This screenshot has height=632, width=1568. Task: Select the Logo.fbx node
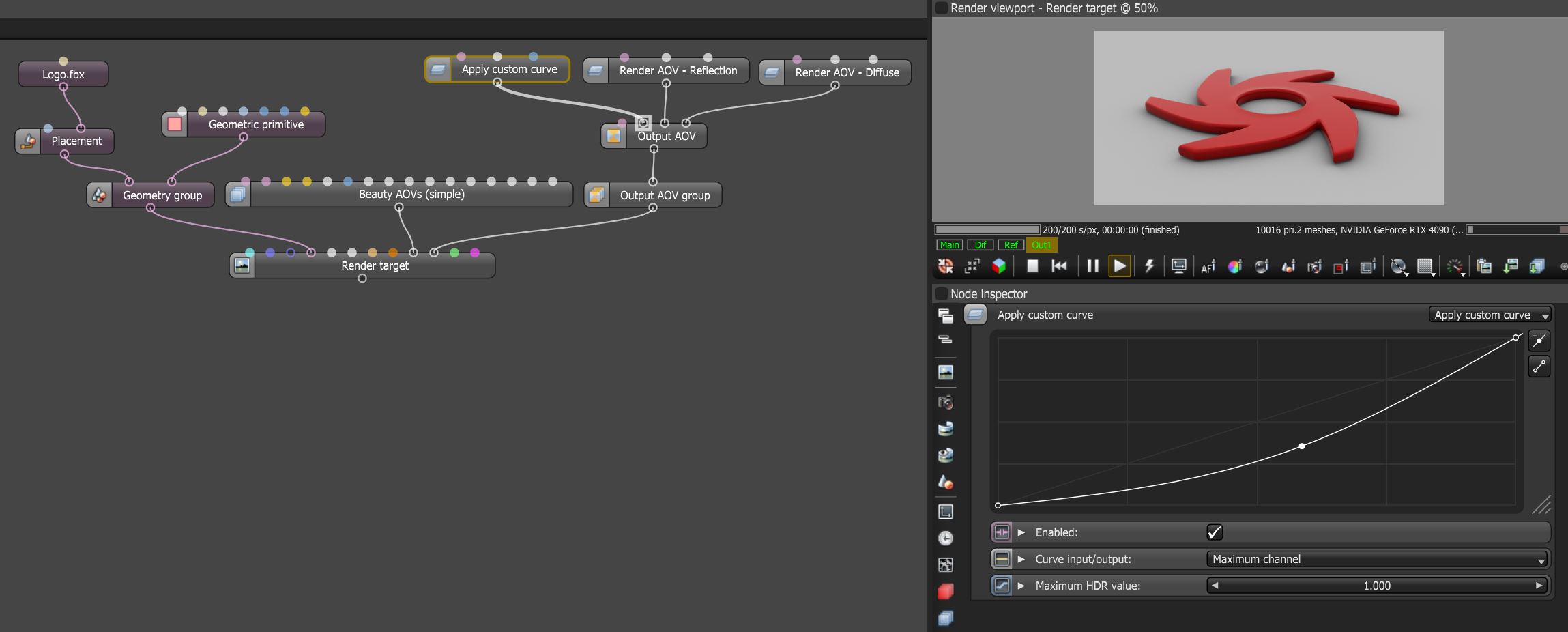click(63, 74)
